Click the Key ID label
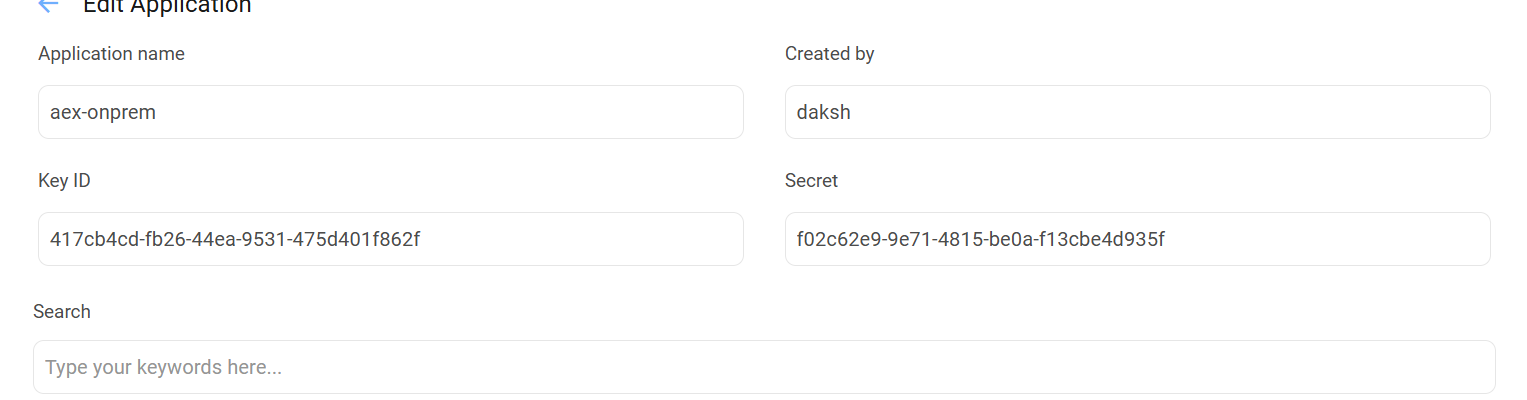Viewport: 1527px width, 400px height. click(64, 181)
